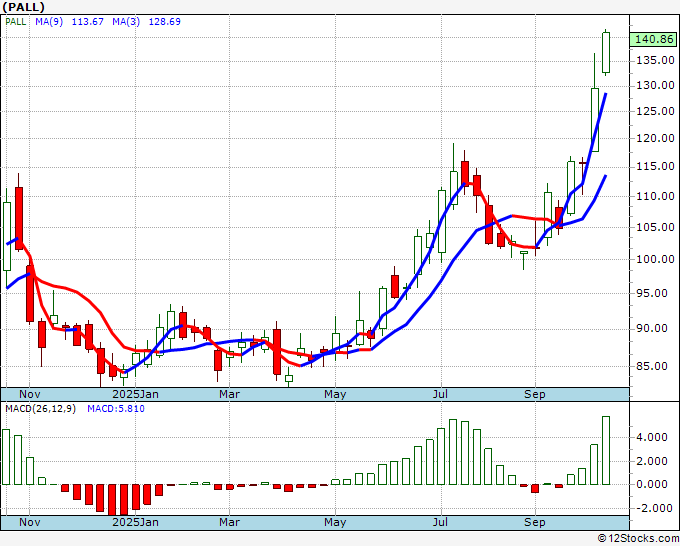The image size is (680, 546).
Task: Click the May label on MACD panel axis
Action: point(335,522)
